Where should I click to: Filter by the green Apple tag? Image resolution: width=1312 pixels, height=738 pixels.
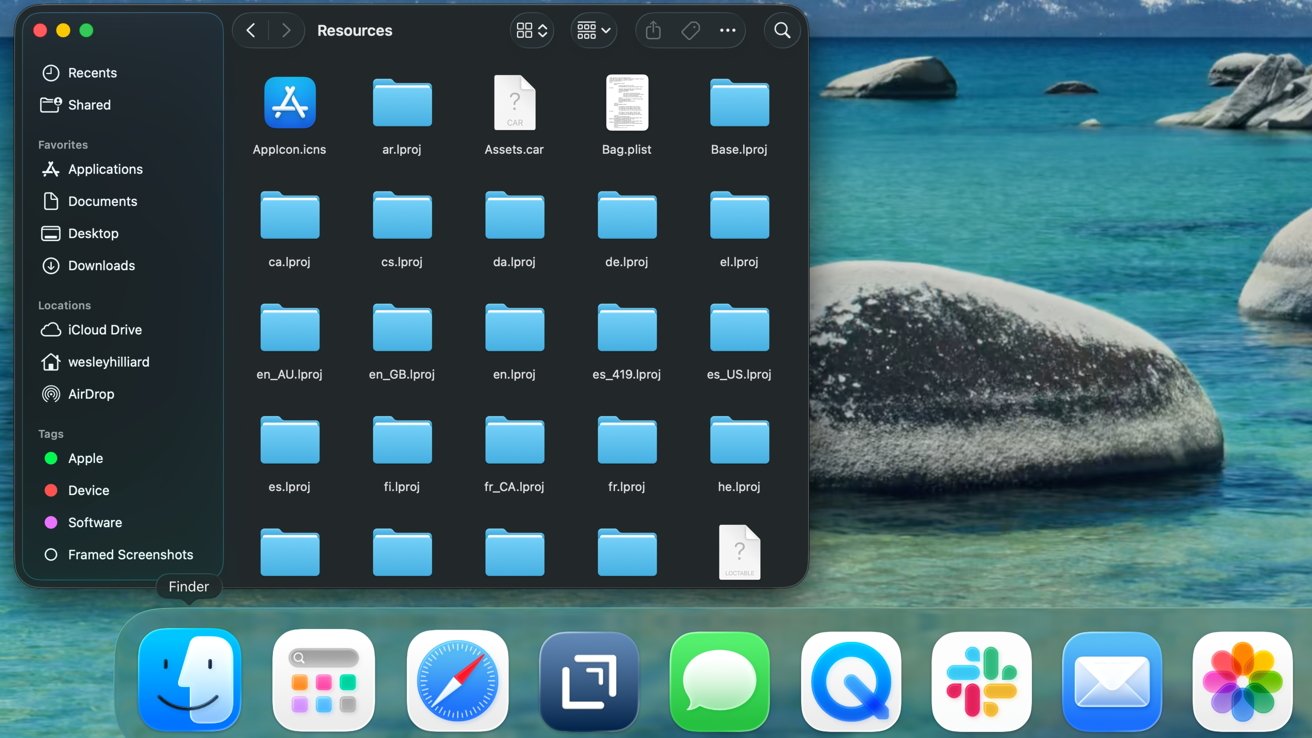85,458
